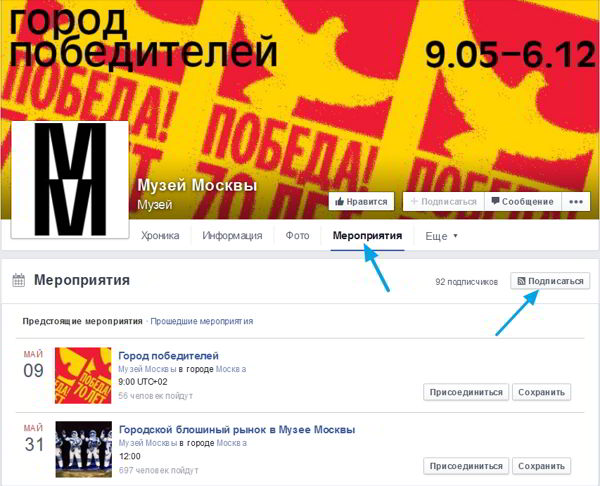Click Город победителей event thumbnail

(x=83, y=375)
